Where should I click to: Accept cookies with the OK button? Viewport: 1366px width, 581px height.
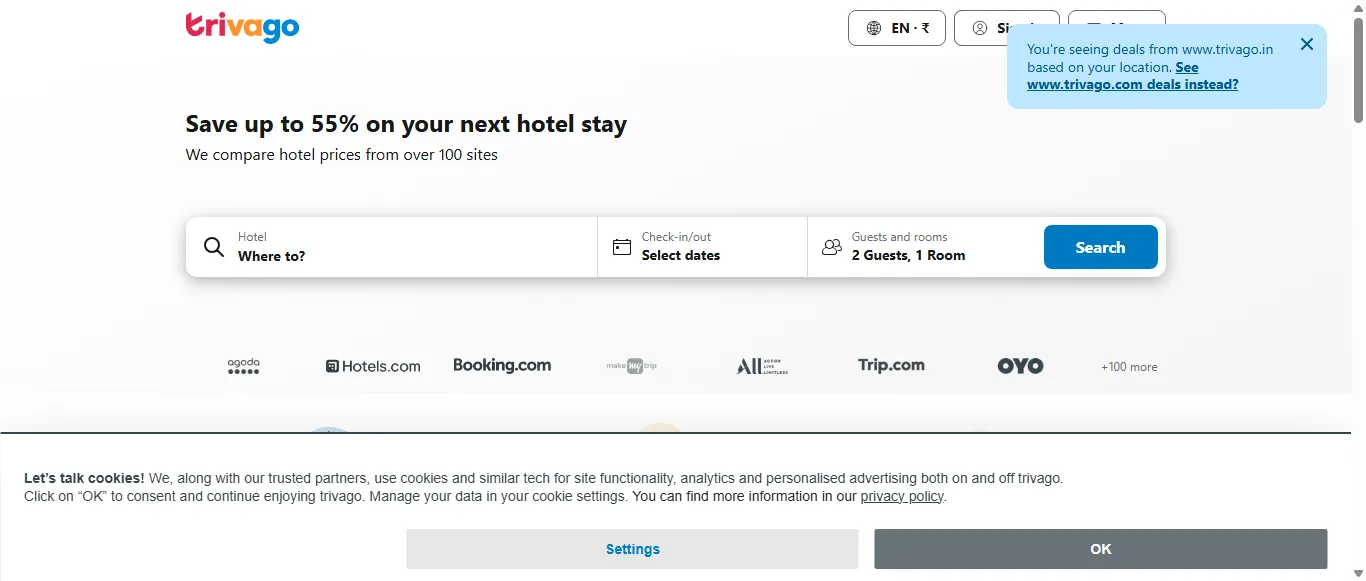[x=1100, y=549]
